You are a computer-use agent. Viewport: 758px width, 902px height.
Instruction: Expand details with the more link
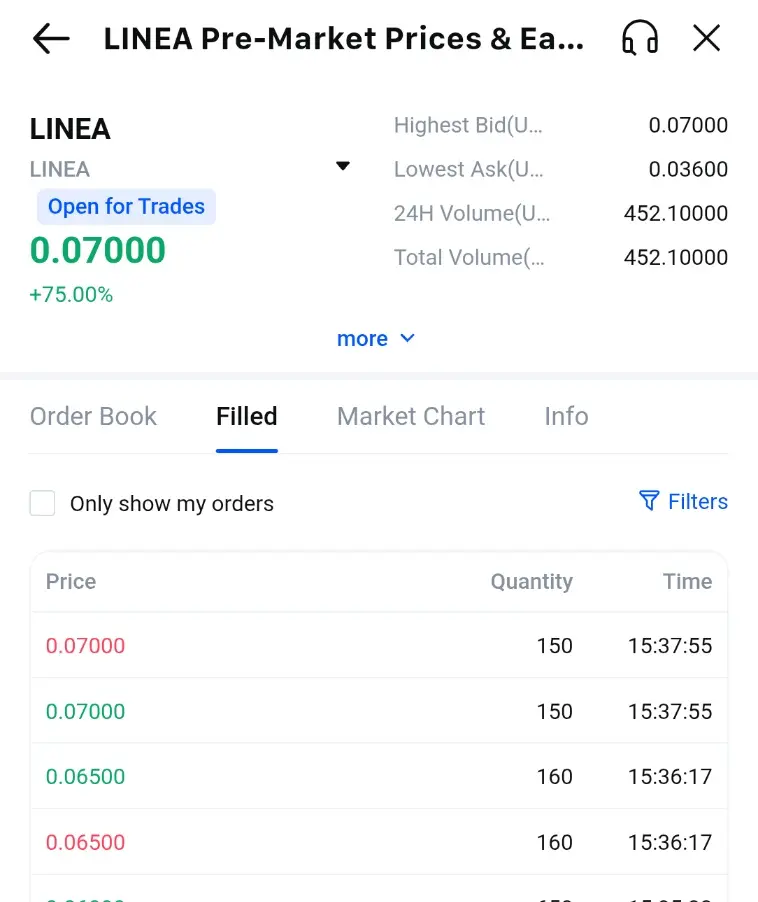point(362,339)
